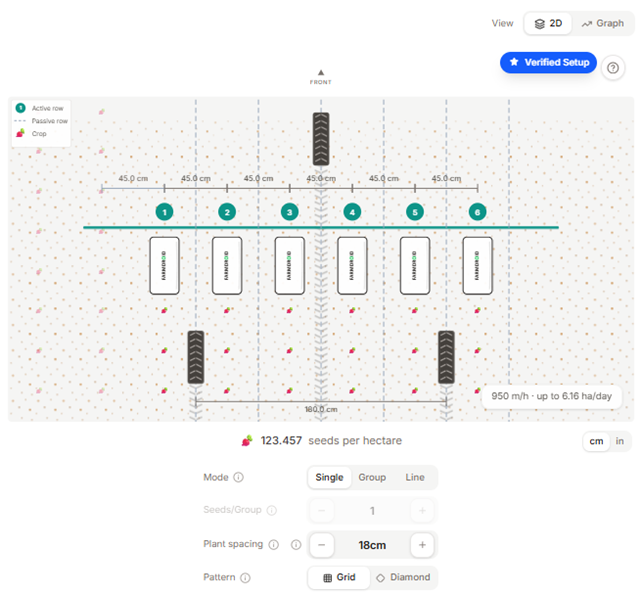Screen dimensions: 641x596
Task: Switch to the 2D view tab
Action: click(x=548, y=23)
